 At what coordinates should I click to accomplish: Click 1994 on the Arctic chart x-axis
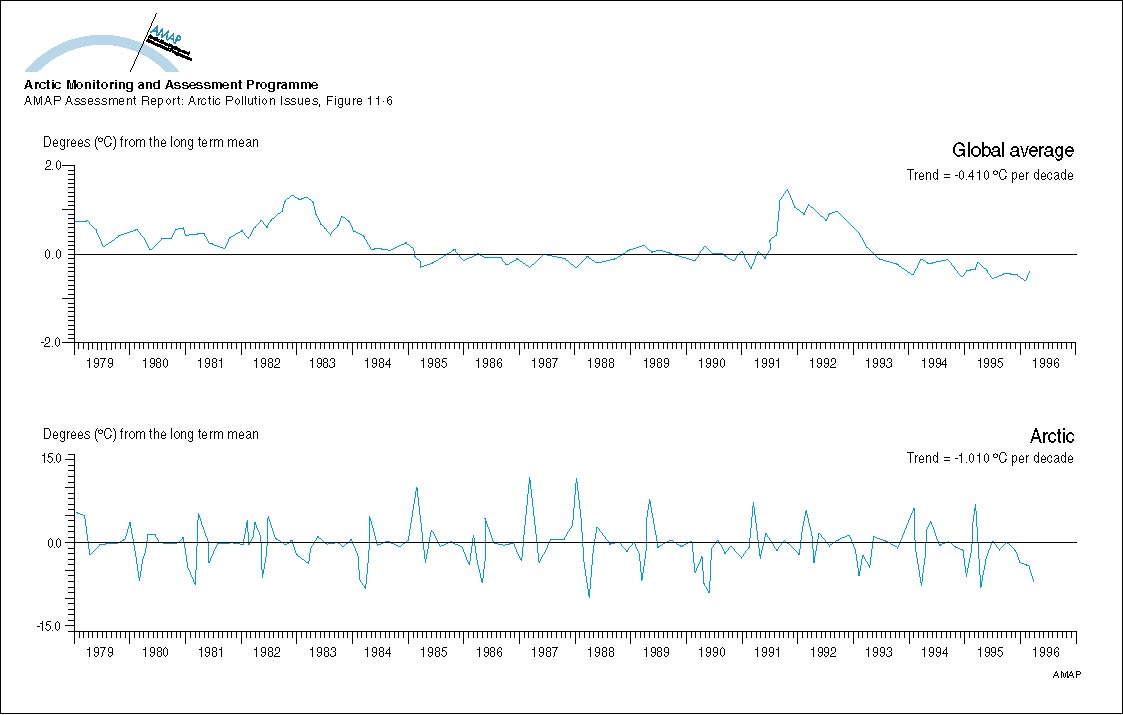[934, 652]
